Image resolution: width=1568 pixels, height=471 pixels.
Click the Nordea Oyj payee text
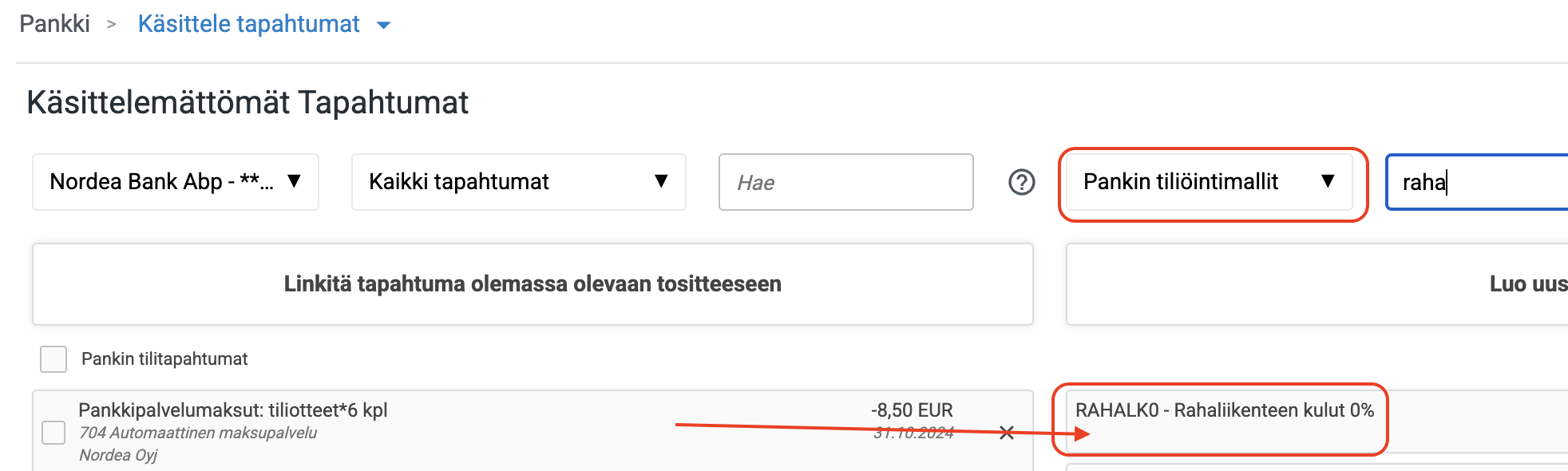coord(118,455)
